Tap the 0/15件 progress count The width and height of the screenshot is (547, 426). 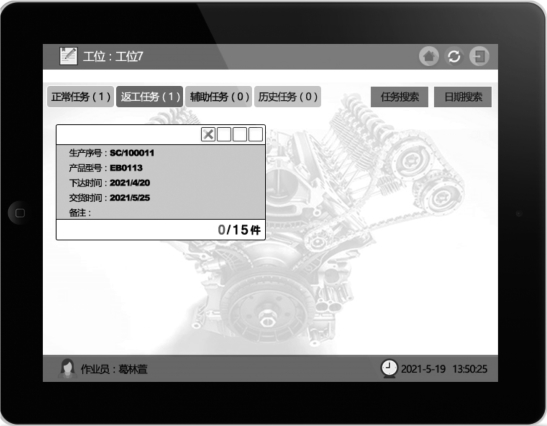239,230
